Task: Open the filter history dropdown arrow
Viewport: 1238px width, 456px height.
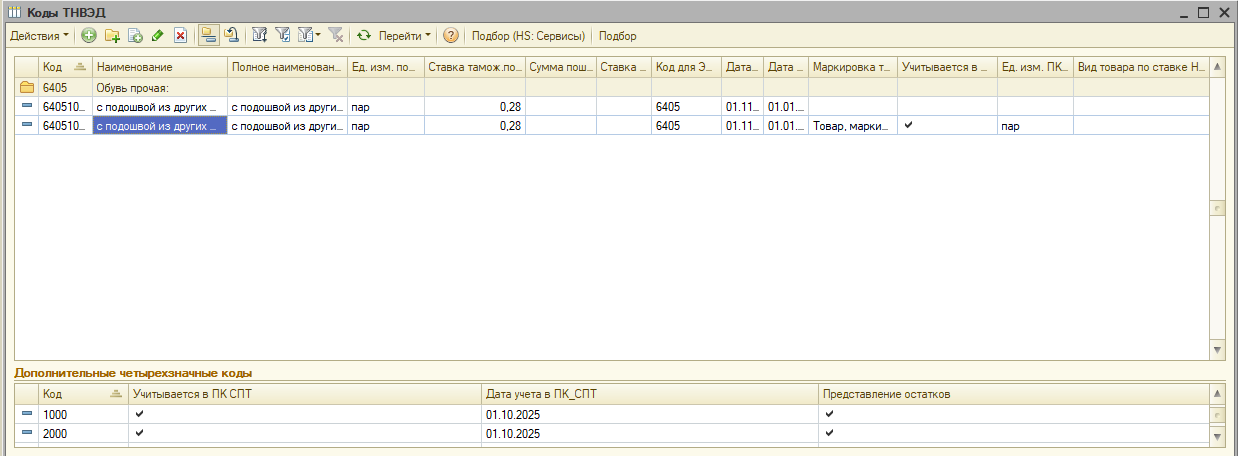Action: tap(316, 36)
